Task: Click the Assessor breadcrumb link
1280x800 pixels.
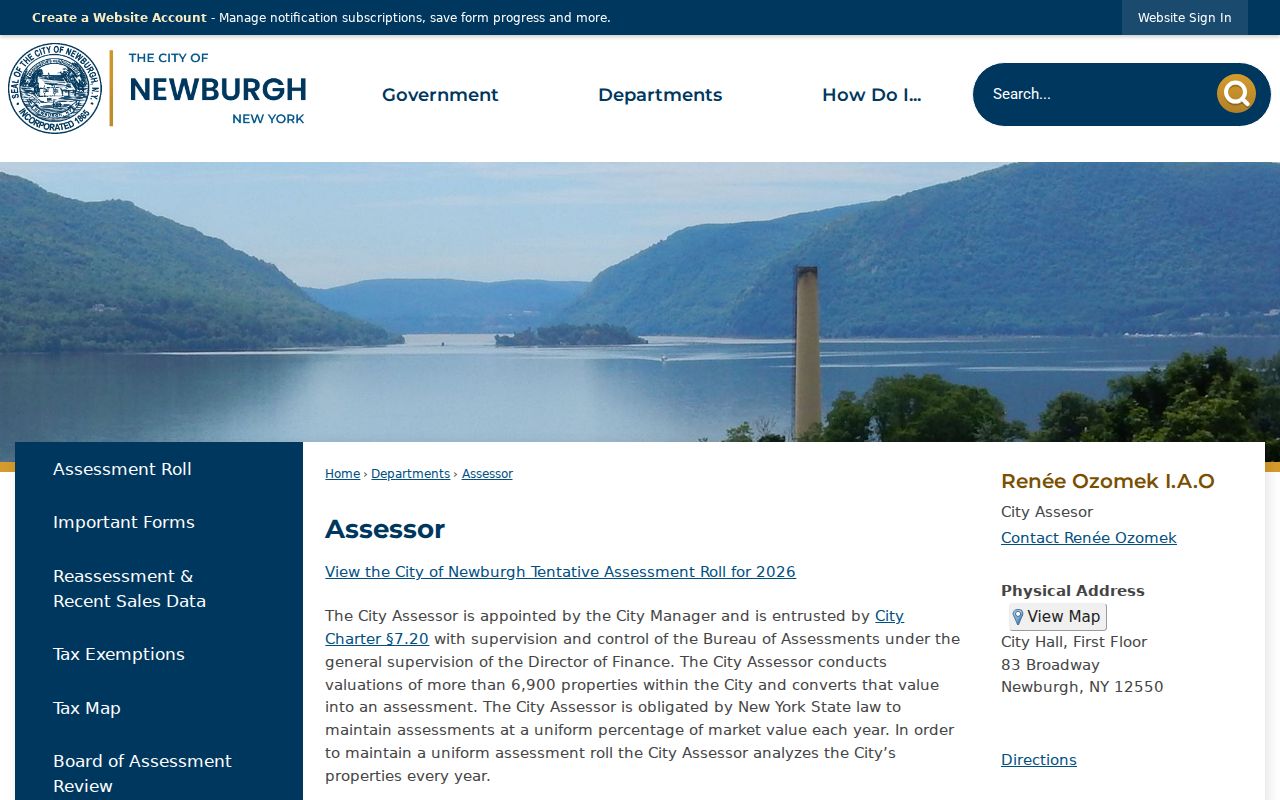Action: pos(487,474)
